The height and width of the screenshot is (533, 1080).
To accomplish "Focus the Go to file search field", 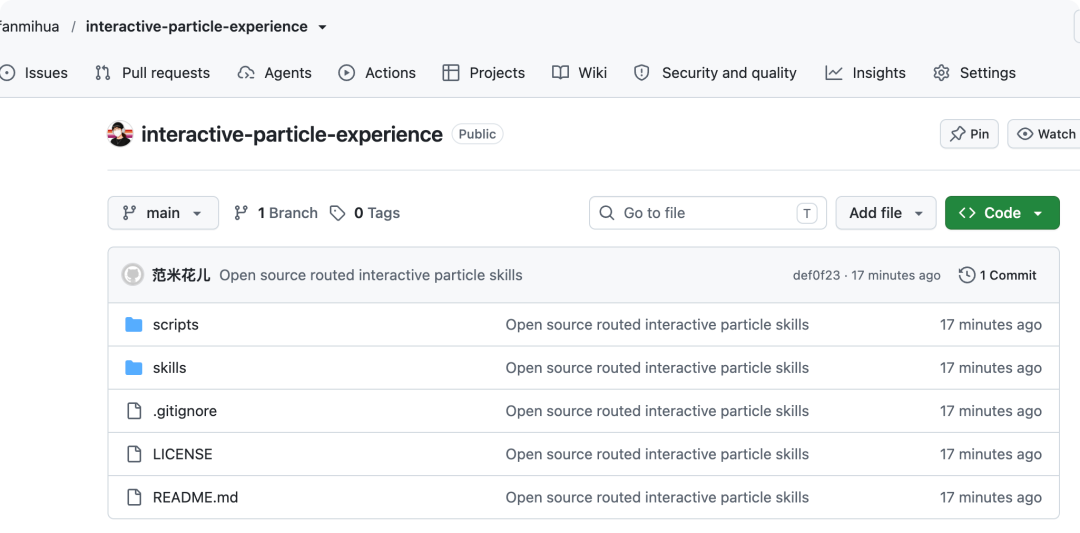I will tap(707, 213).
